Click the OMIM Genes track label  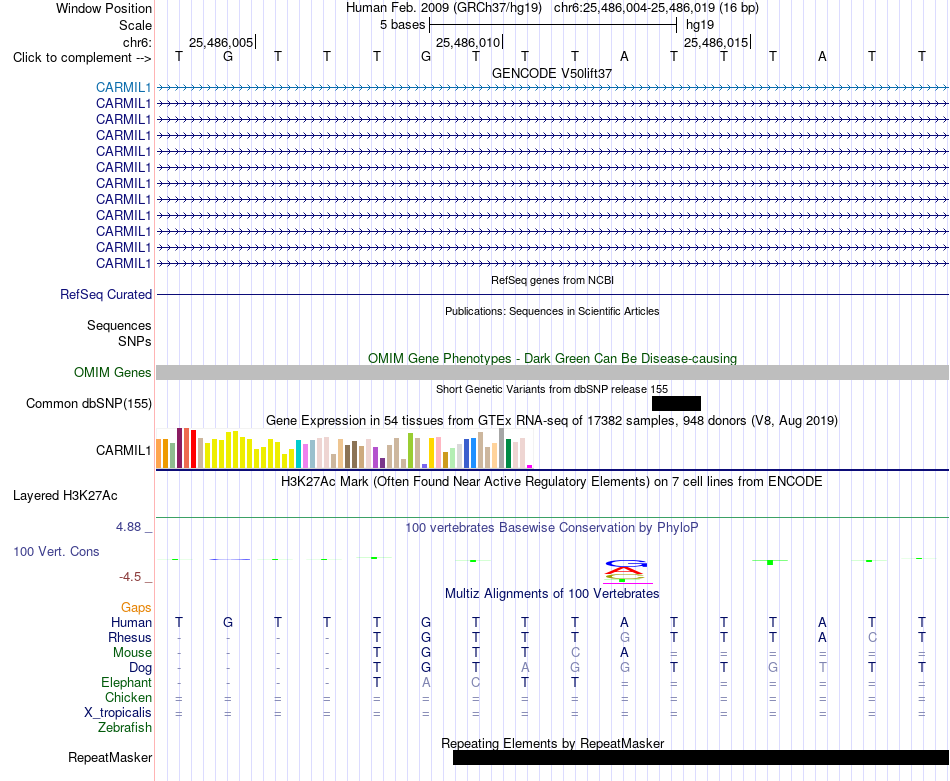(x=112, y=373)
